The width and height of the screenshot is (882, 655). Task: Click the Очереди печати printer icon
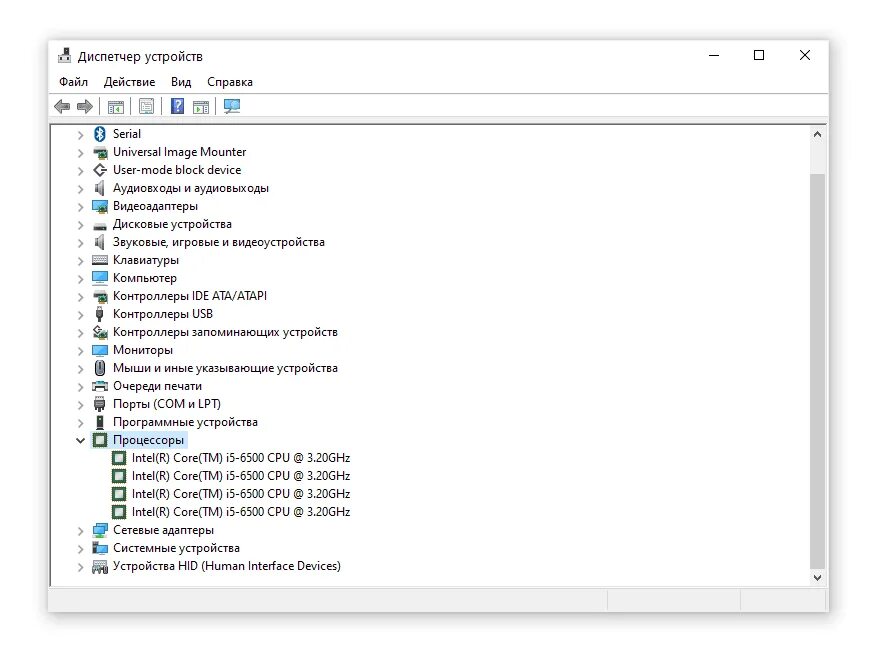tap(100, 386)
